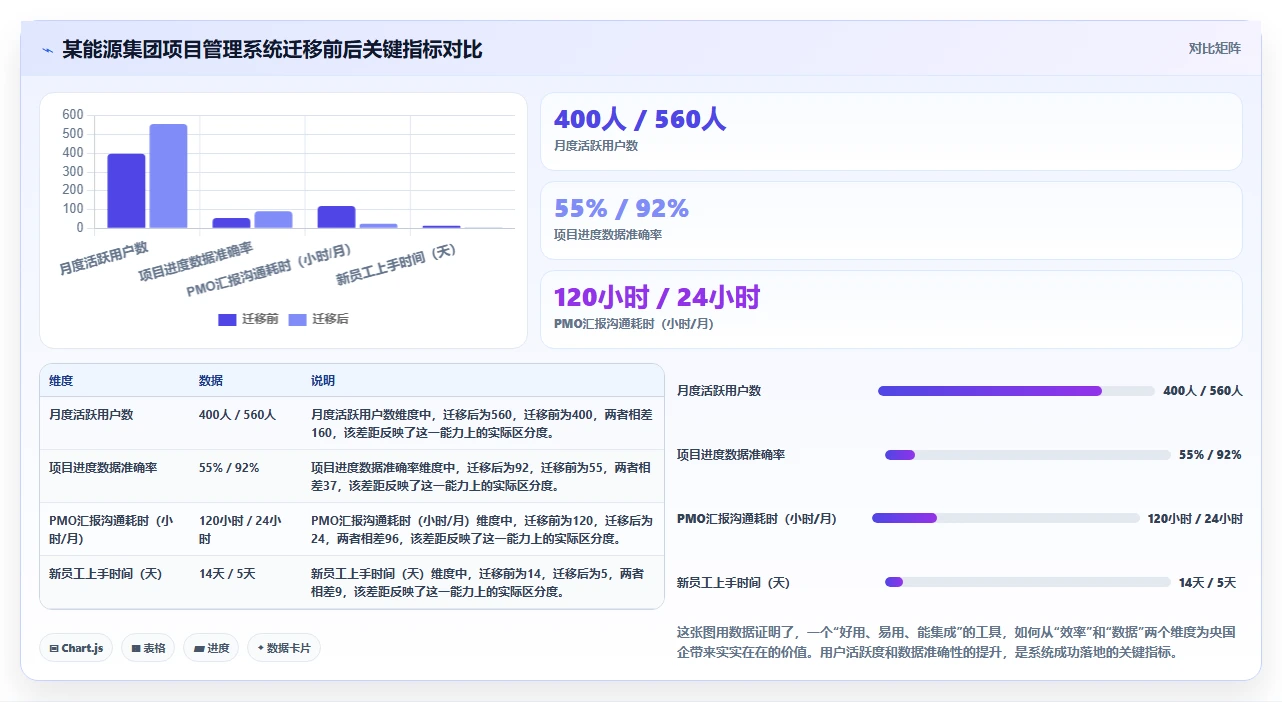
Task: Click the 对比矩阵 label in header
Action: click(1214, 48)
